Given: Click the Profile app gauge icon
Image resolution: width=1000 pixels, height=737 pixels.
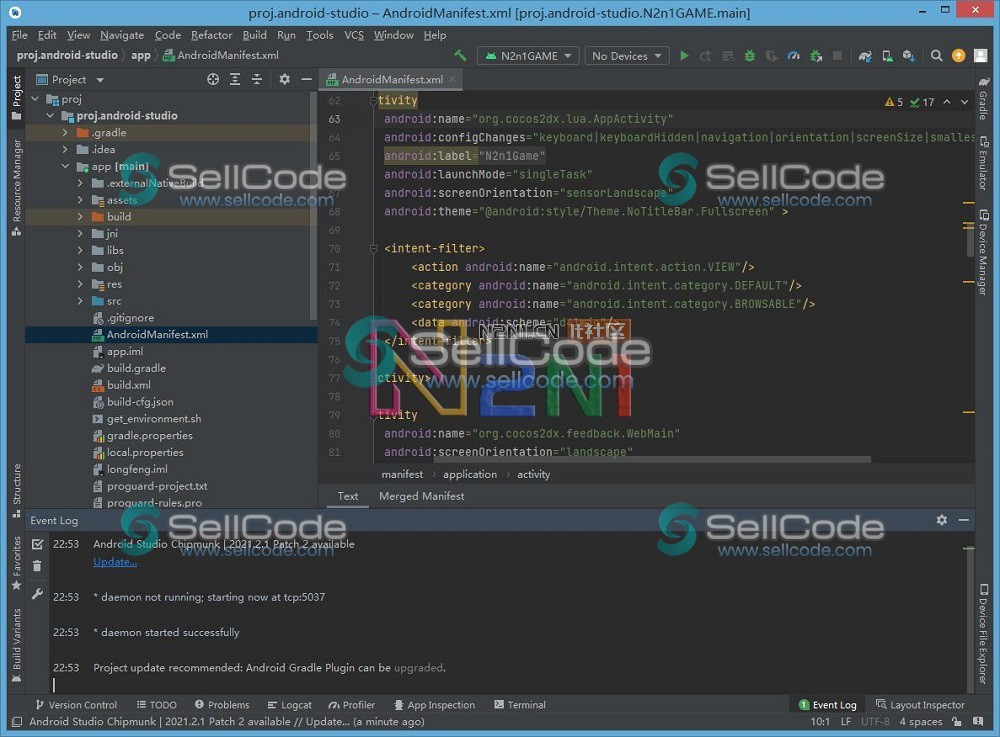Looking at the screenshot, I should point(794,56).
